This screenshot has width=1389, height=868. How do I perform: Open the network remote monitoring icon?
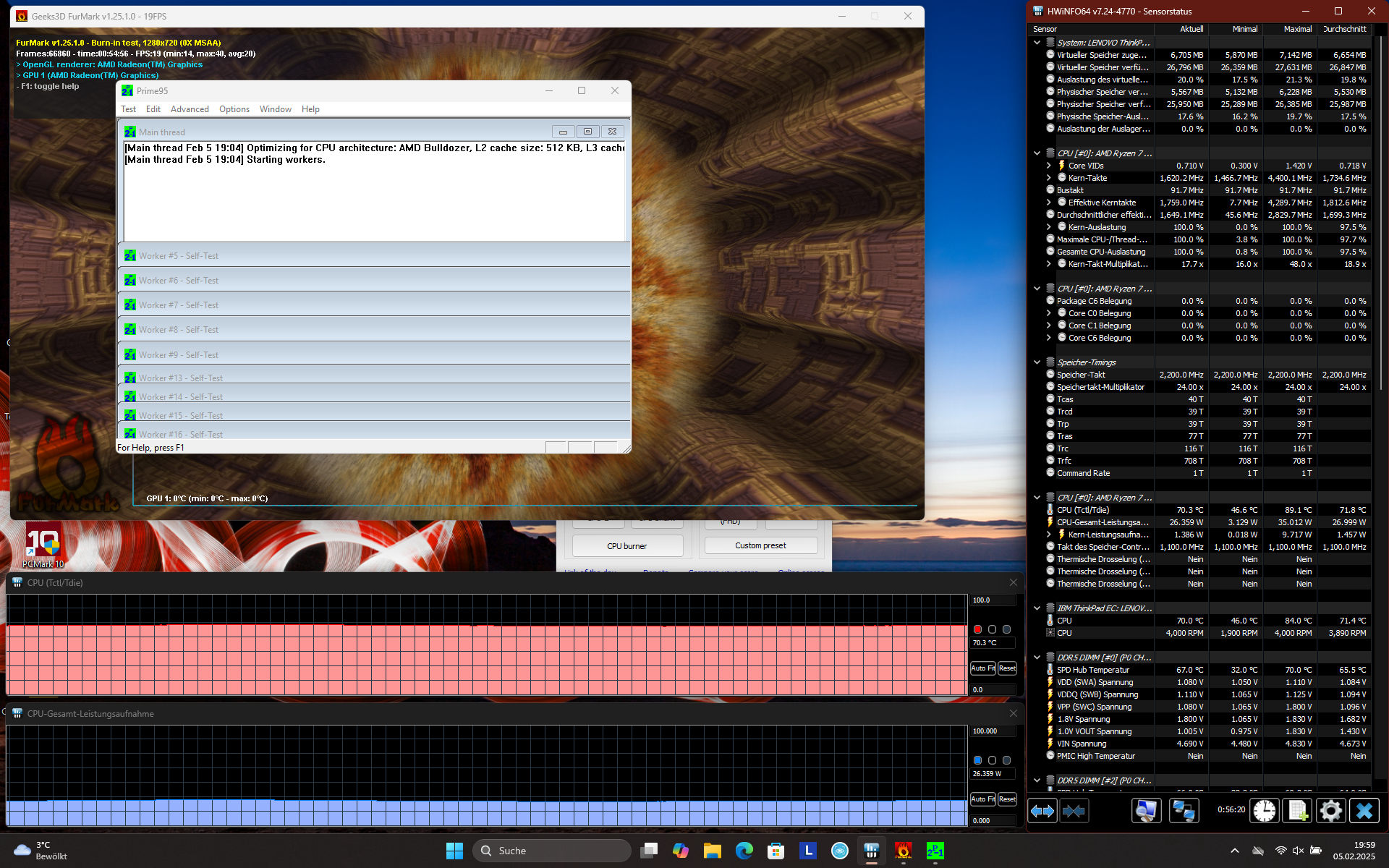1184,811
